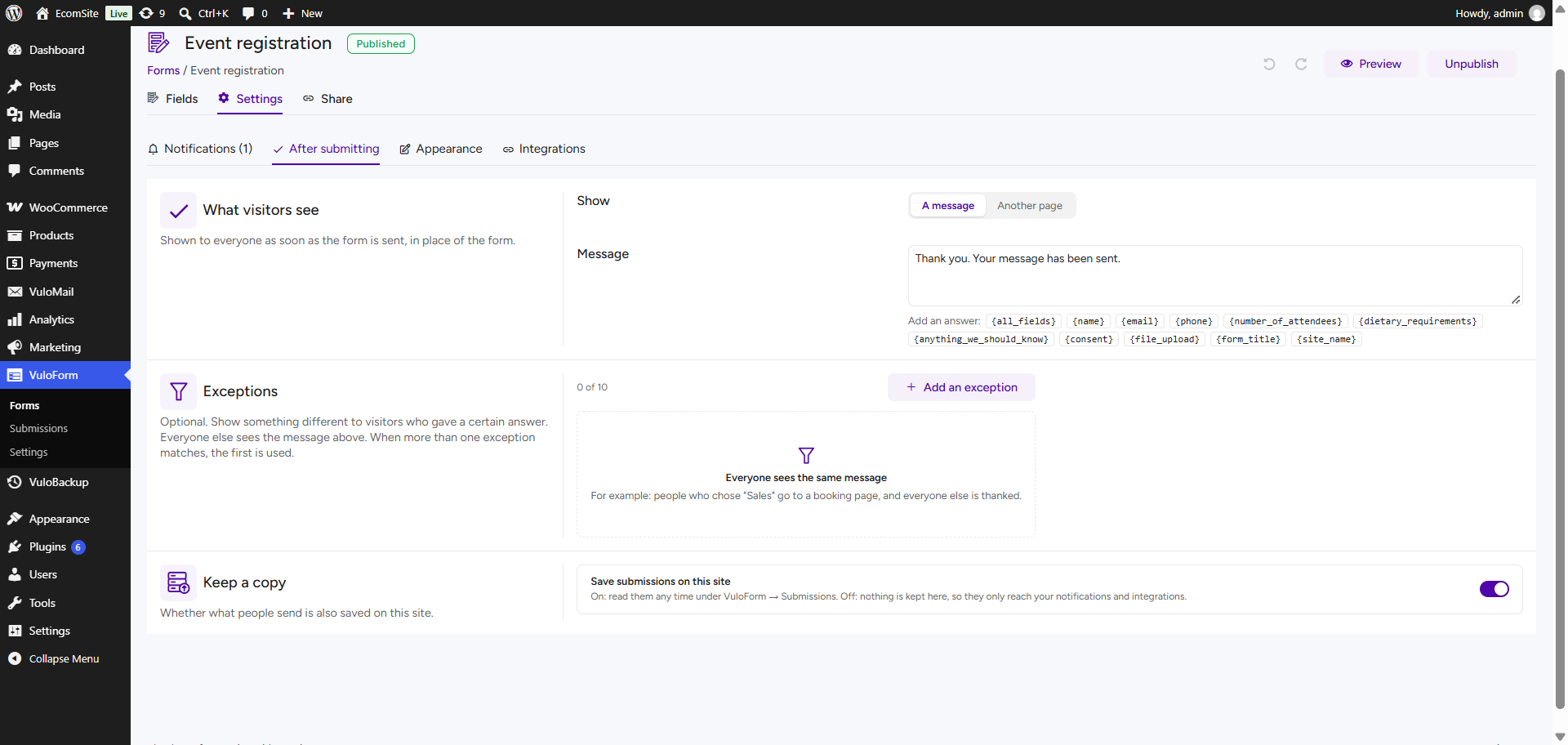The image size is (1568, 745).
Task: Click the Published status badge
Action: coord(381,43)
